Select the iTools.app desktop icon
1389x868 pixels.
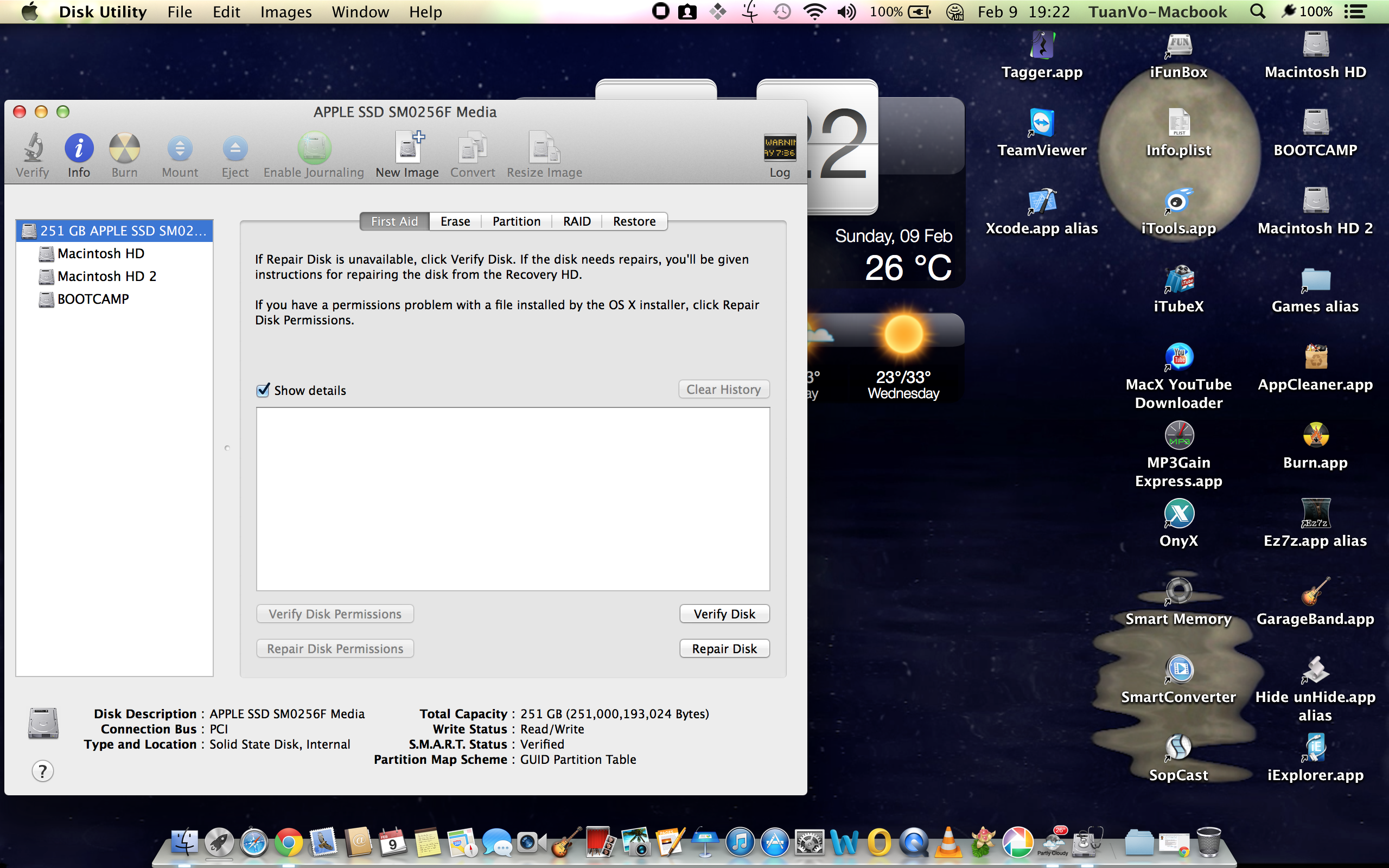(1178, 201)
